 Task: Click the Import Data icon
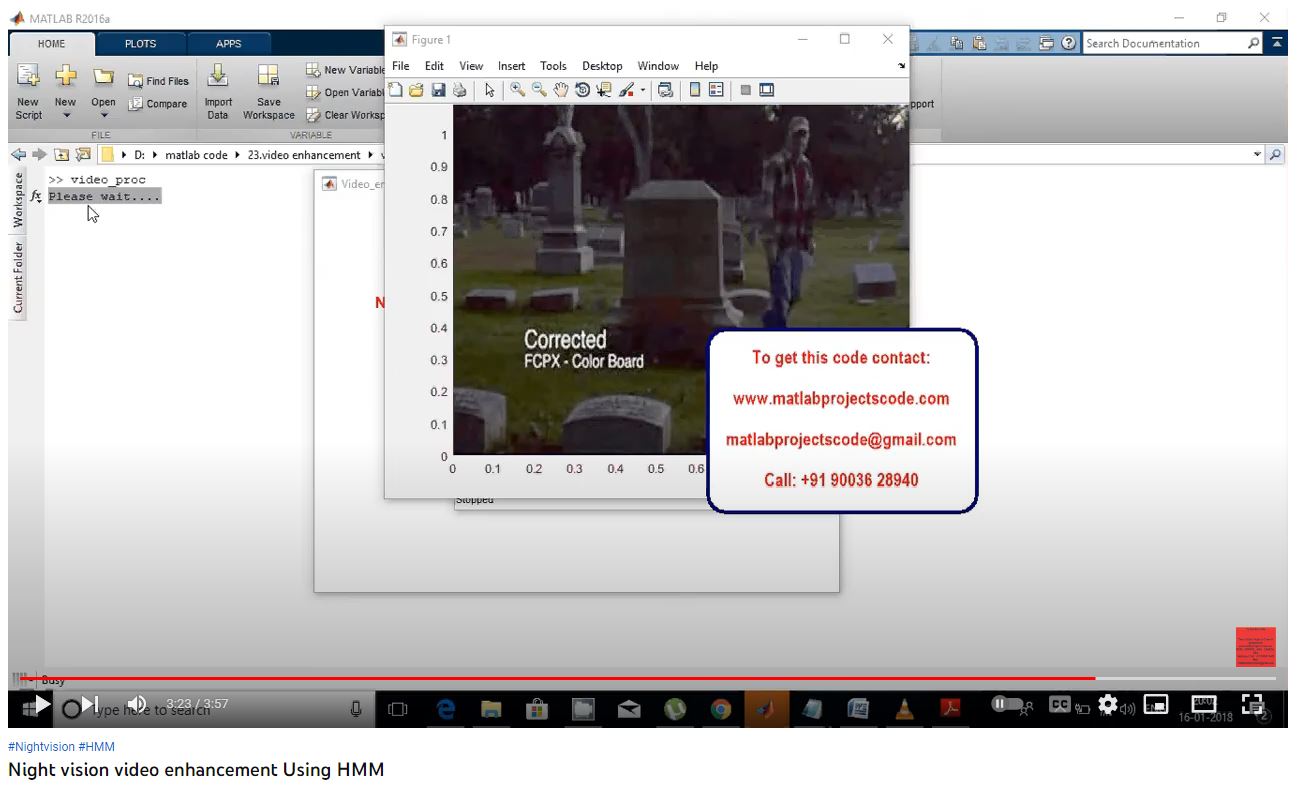pos(218,77)
